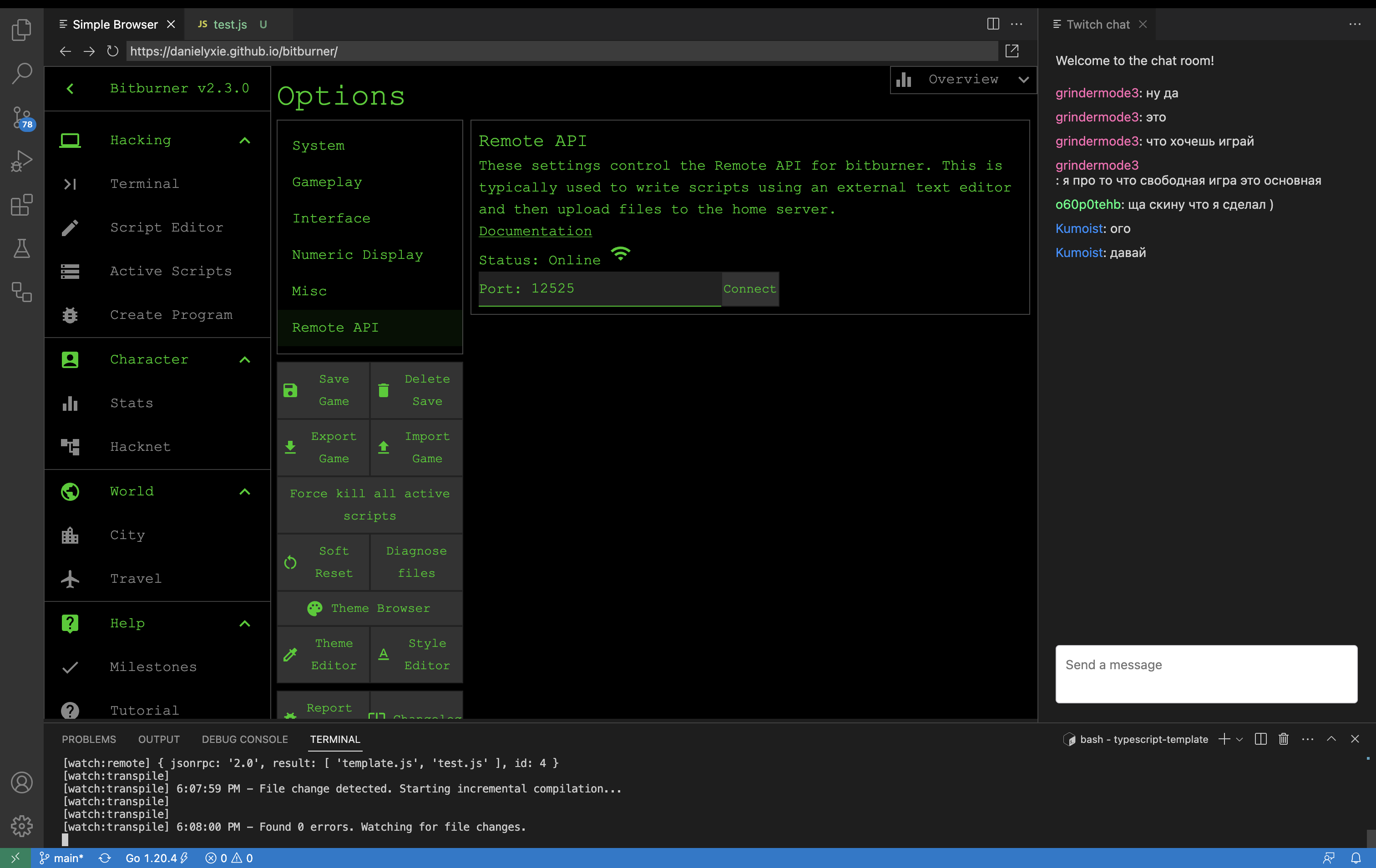Click the Search icon in activity bar
Image resolution: width=1376 pixels, height=868 pixels.
click(x=22, y=73)
